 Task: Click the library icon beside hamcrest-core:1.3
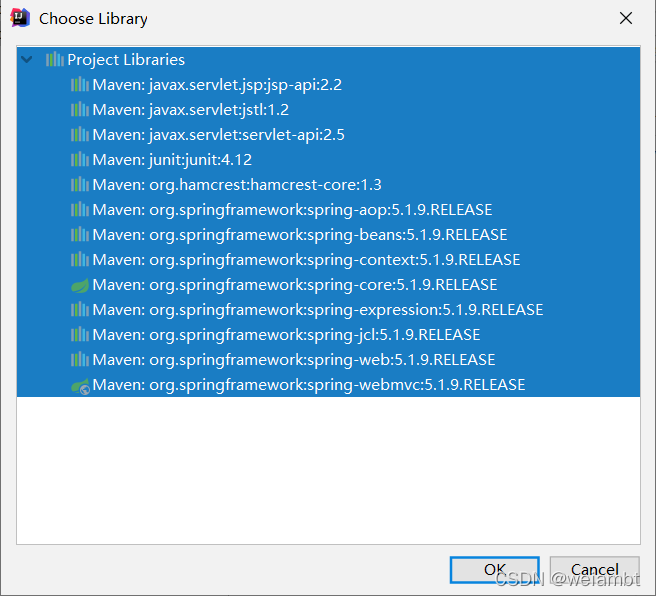coord(79,185)
